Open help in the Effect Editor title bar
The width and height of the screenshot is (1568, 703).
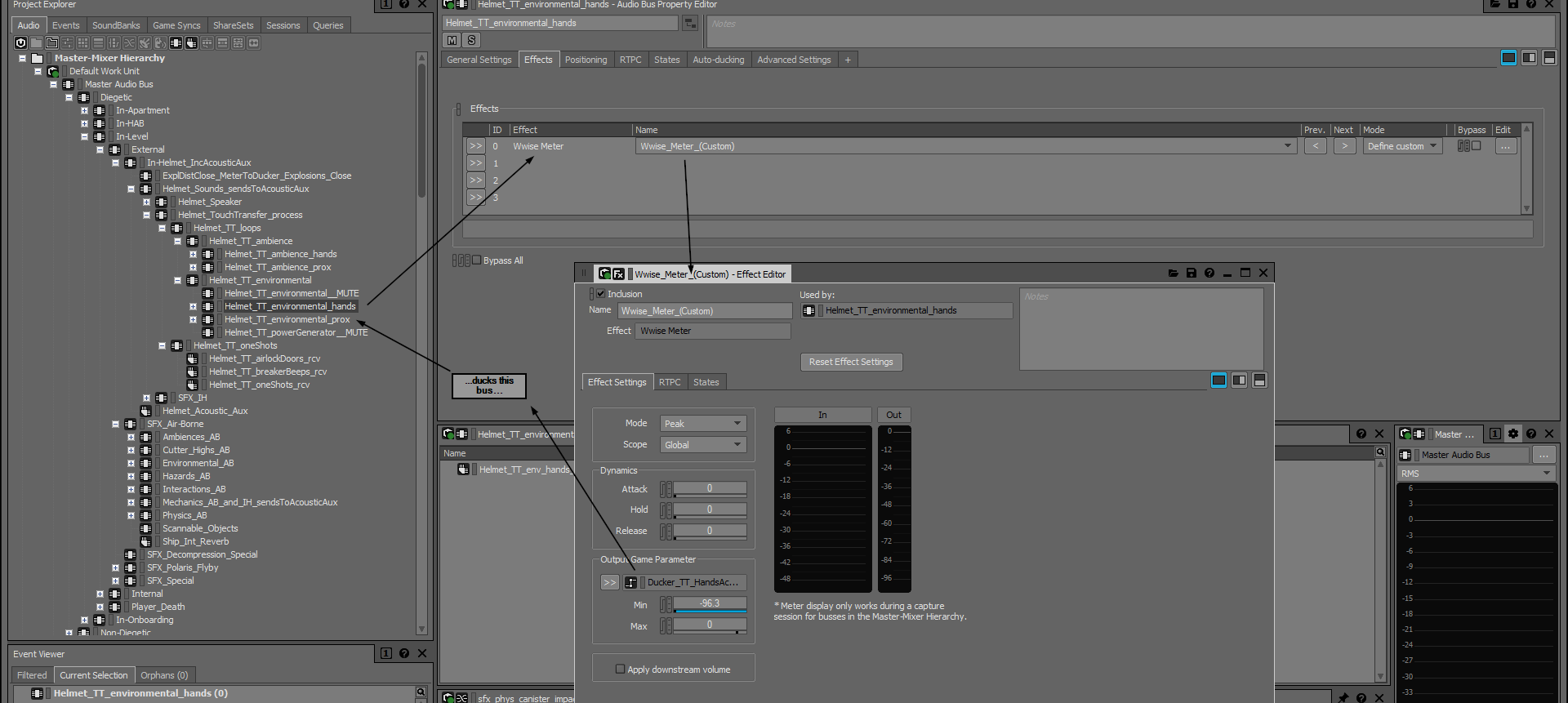pos(1209,273)
